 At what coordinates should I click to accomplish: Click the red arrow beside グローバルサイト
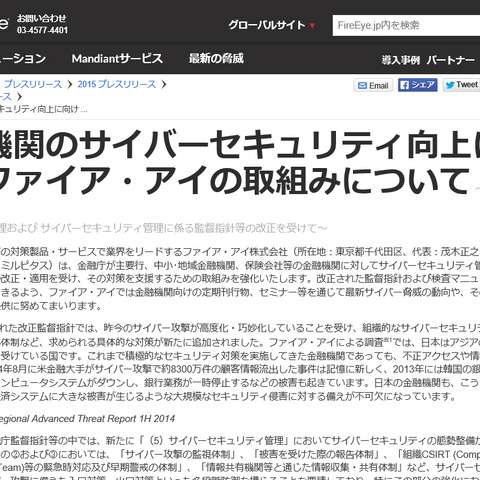312,26
